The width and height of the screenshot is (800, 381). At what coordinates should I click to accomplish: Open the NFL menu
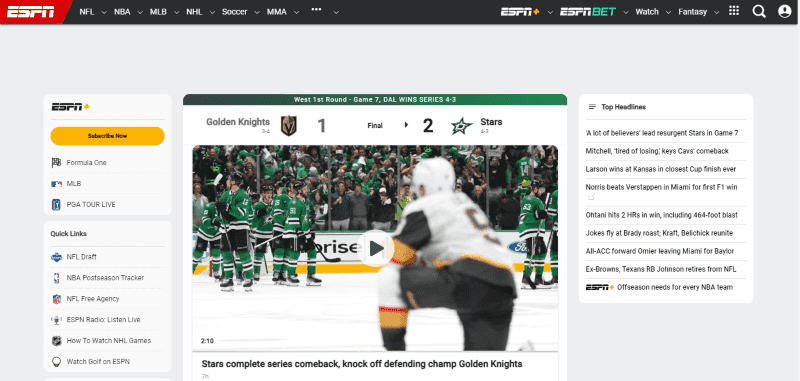point(87,12)
